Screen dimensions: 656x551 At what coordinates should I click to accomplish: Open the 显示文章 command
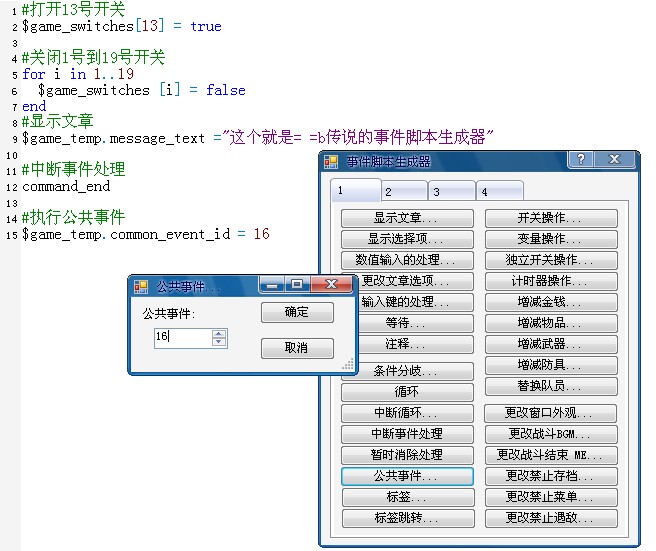[x=407, y=218]
